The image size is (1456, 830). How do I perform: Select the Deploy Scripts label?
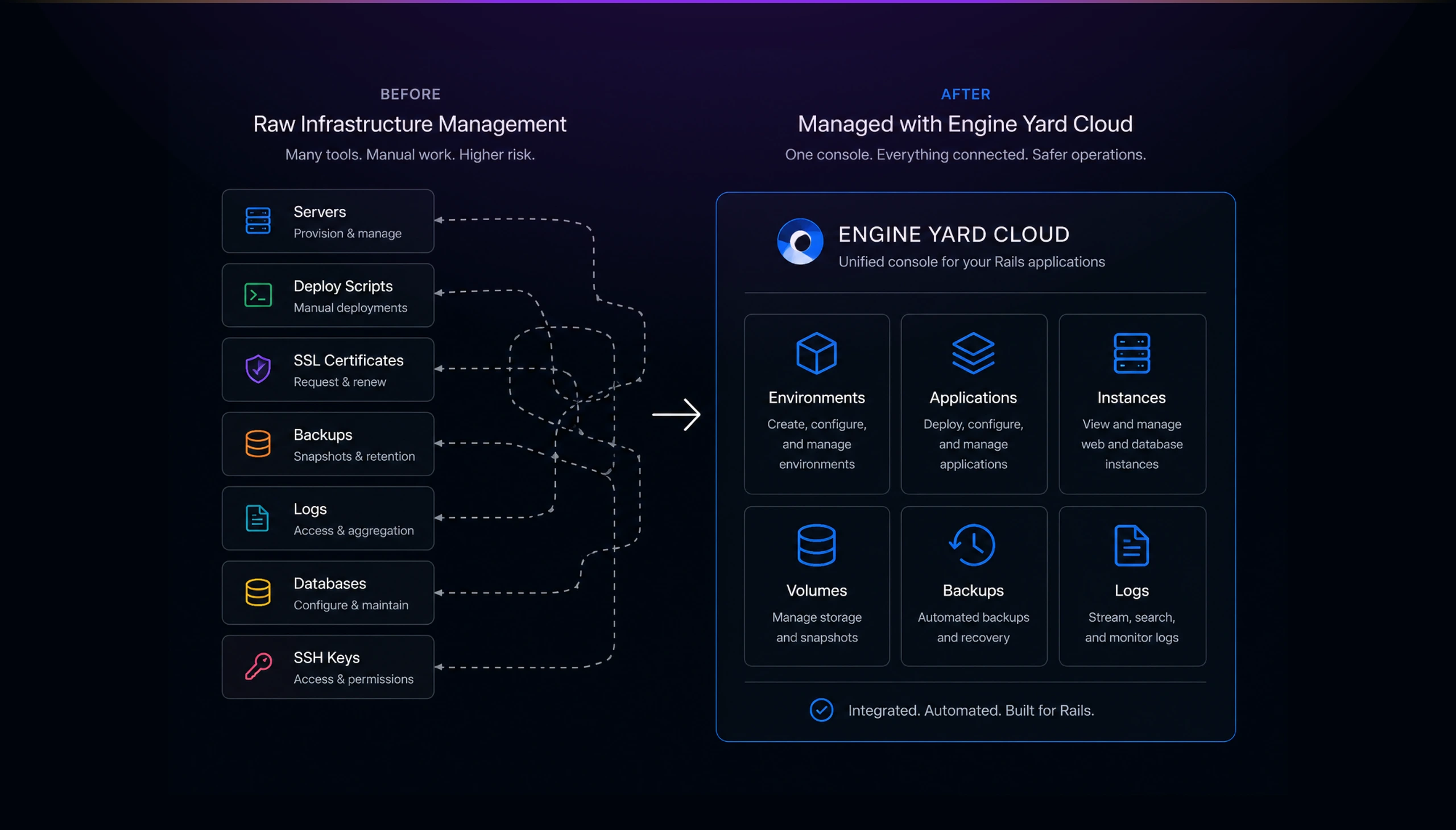[343, 286]
